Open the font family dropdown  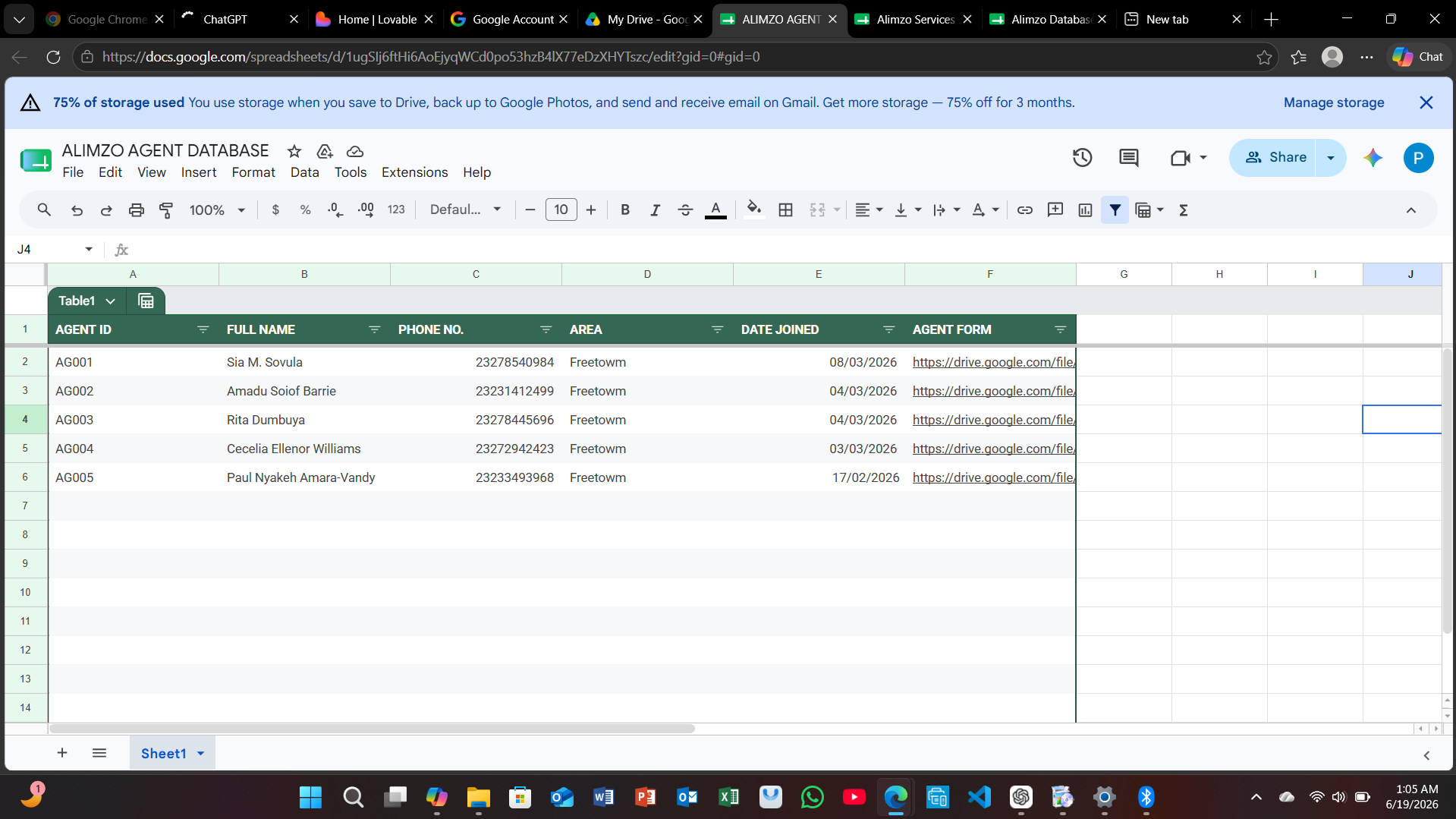(465, 209)
